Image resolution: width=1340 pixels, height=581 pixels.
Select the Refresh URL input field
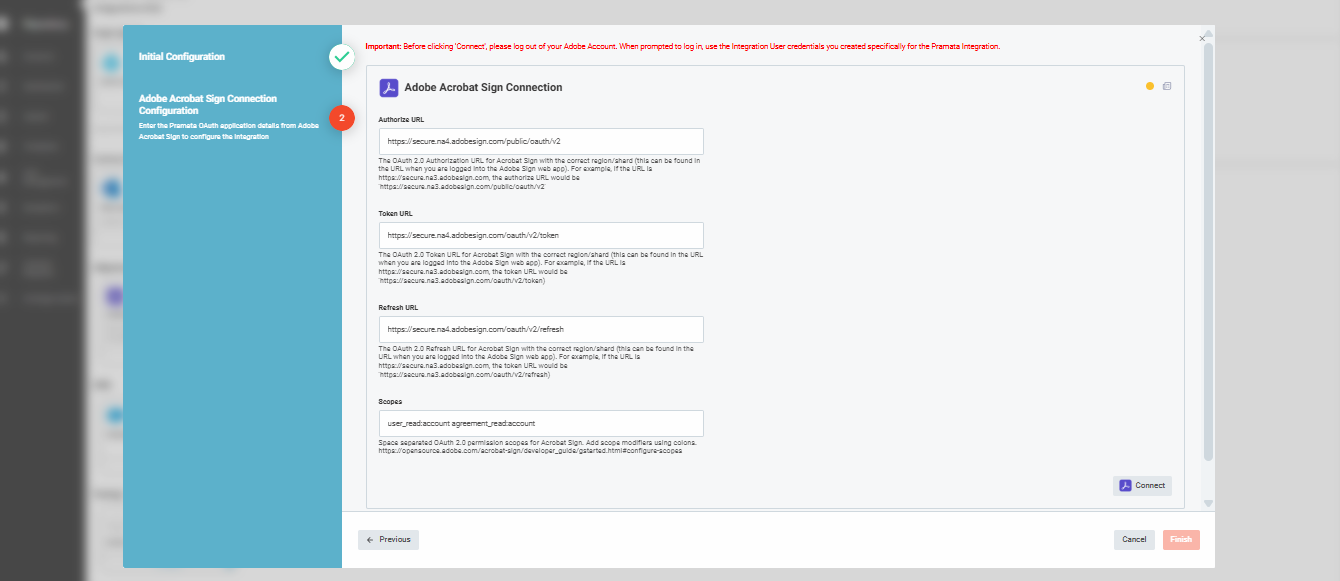[541, 329]
